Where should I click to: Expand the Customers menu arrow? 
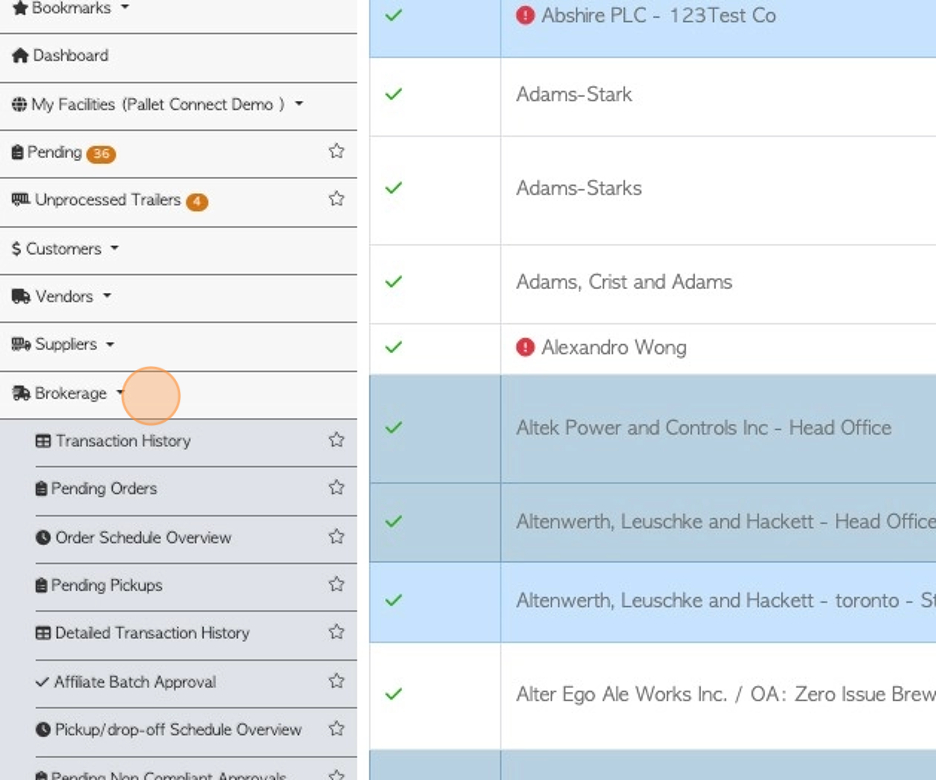pyautogui.click(x=115, y=247)
